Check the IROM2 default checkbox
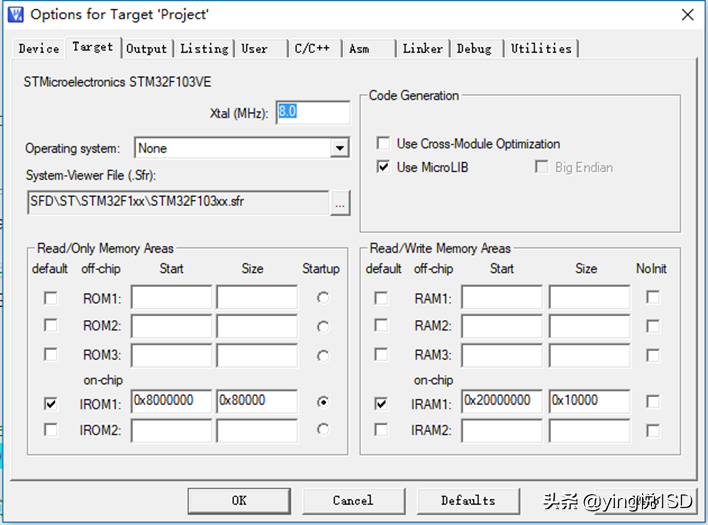Image resolution: width=708 pixels, height=525 pixels. 51,430
